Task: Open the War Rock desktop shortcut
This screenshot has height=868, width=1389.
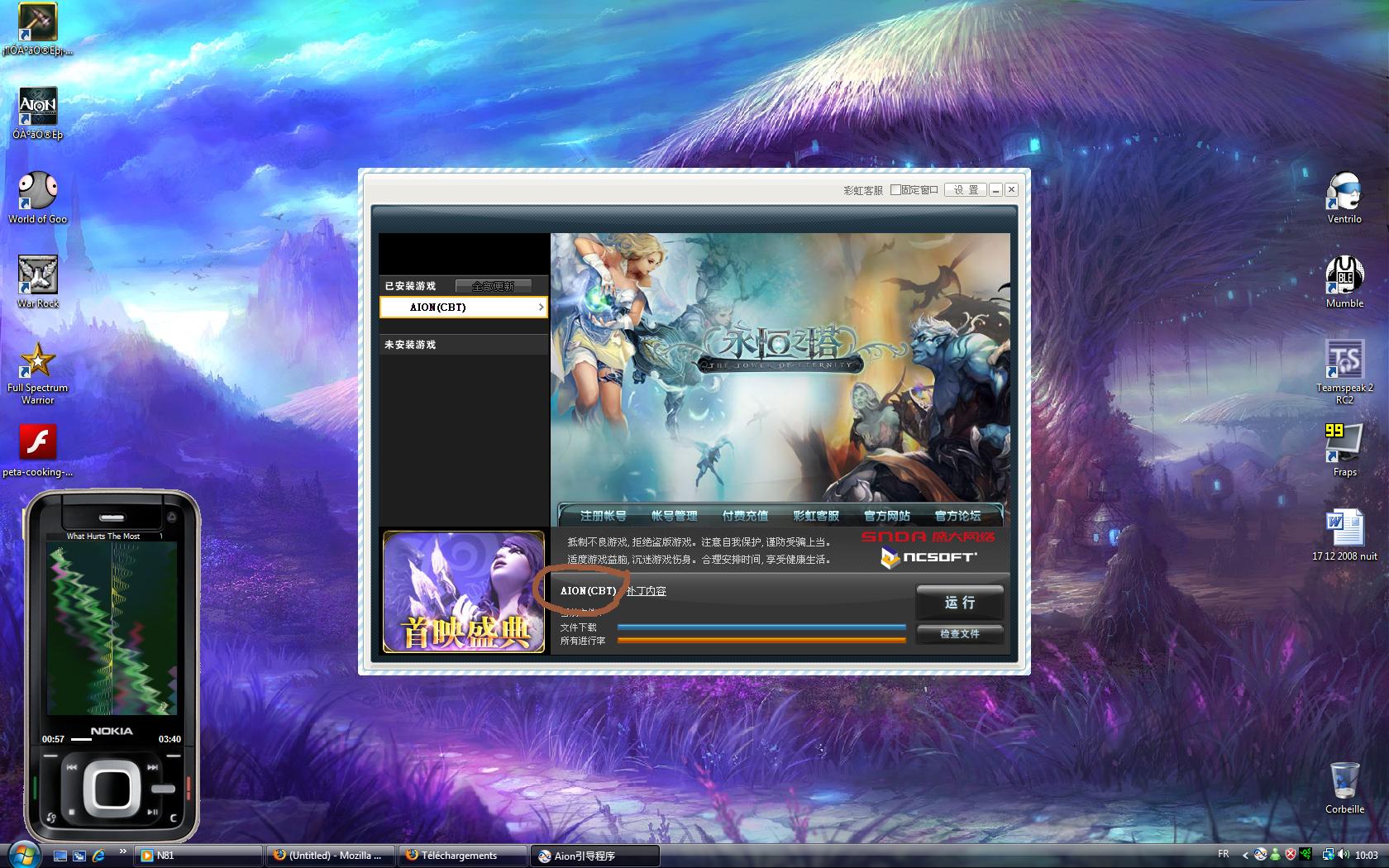Action: pos(37,281)
